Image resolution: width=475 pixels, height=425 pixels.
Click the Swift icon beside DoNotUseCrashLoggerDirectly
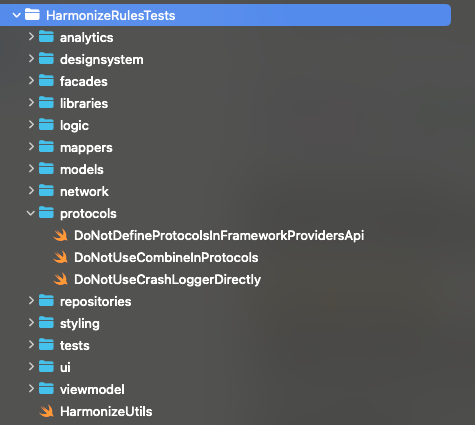tap(61, 279)
